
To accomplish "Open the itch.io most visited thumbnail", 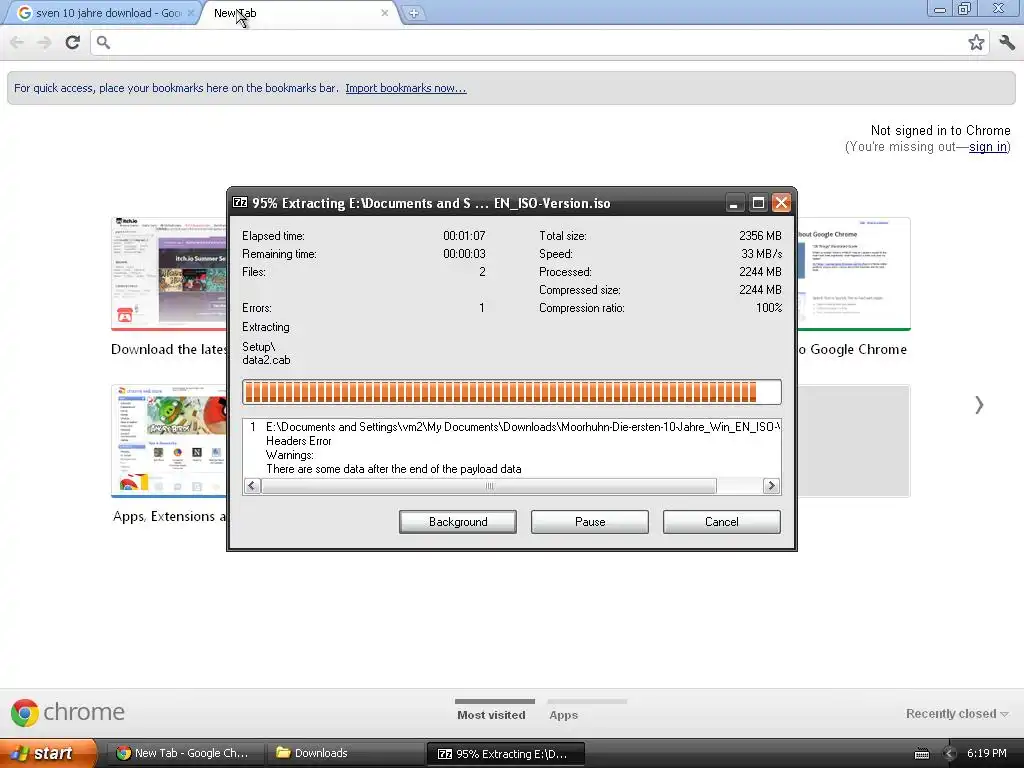I will point(168,274).
